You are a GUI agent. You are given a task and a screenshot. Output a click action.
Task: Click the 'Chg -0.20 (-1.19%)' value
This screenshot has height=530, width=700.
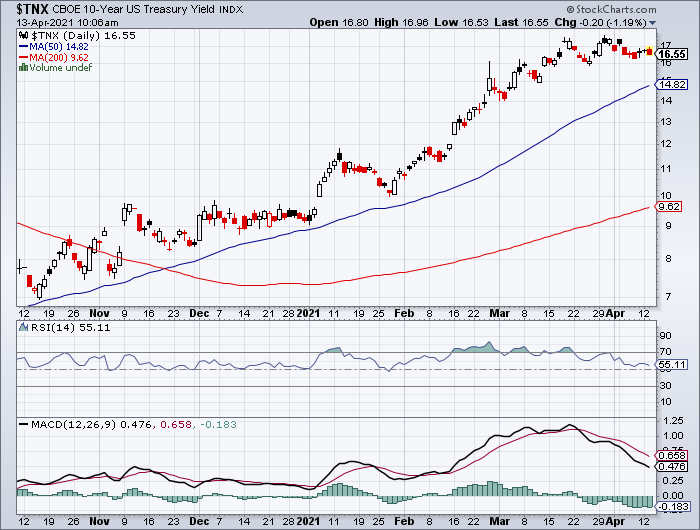600,22
